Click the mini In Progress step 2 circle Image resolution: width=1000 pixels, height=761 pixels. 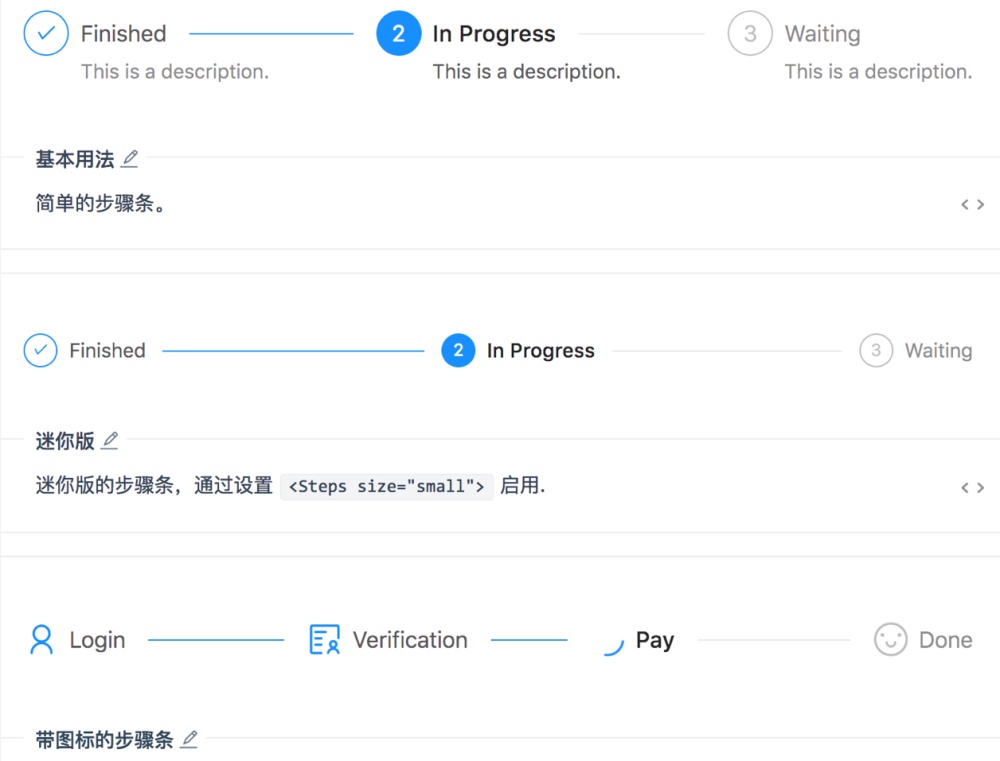tap(457, 350)
